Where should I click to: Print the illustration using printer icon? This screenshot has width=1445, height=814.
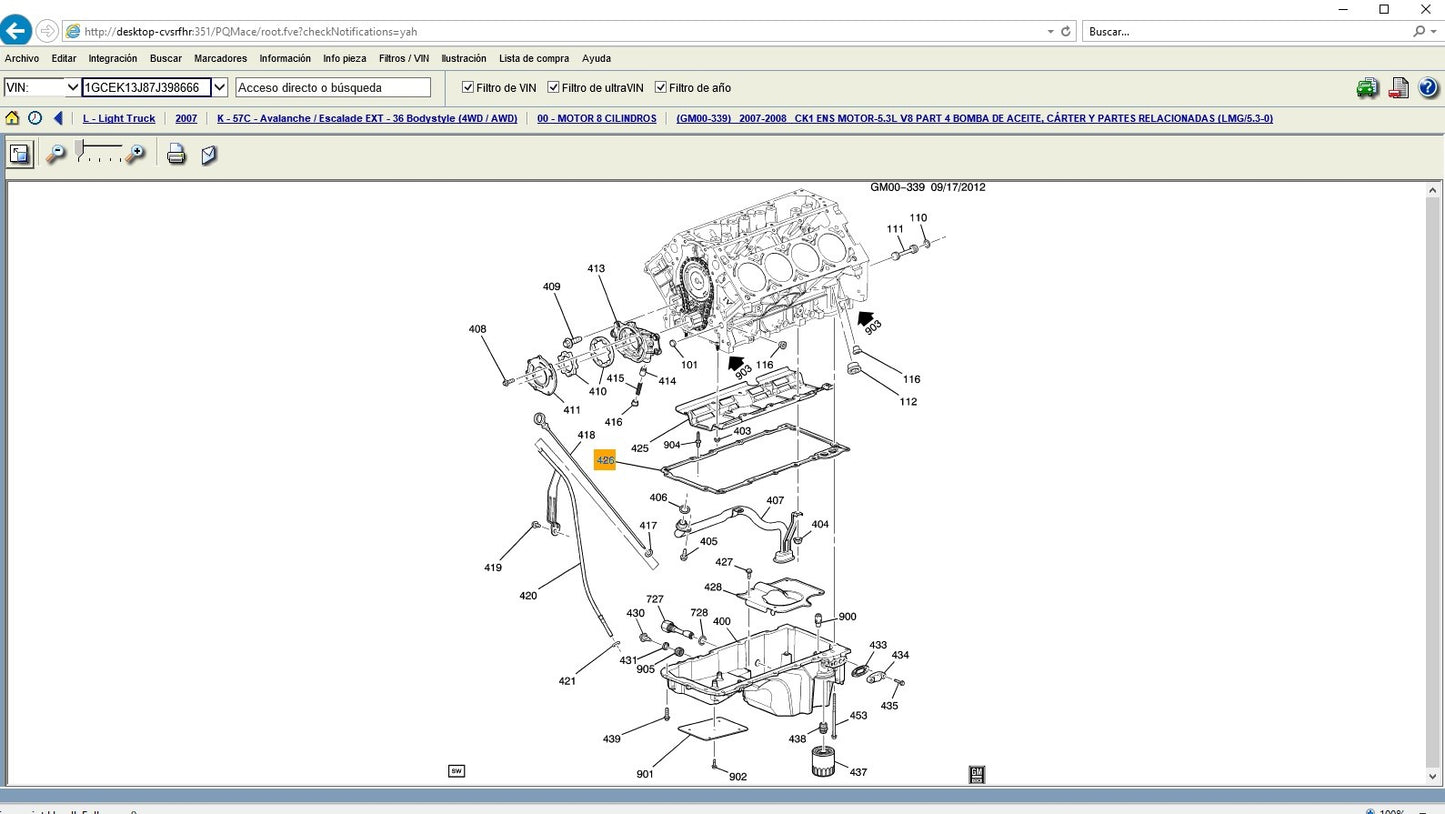(176, 154)
